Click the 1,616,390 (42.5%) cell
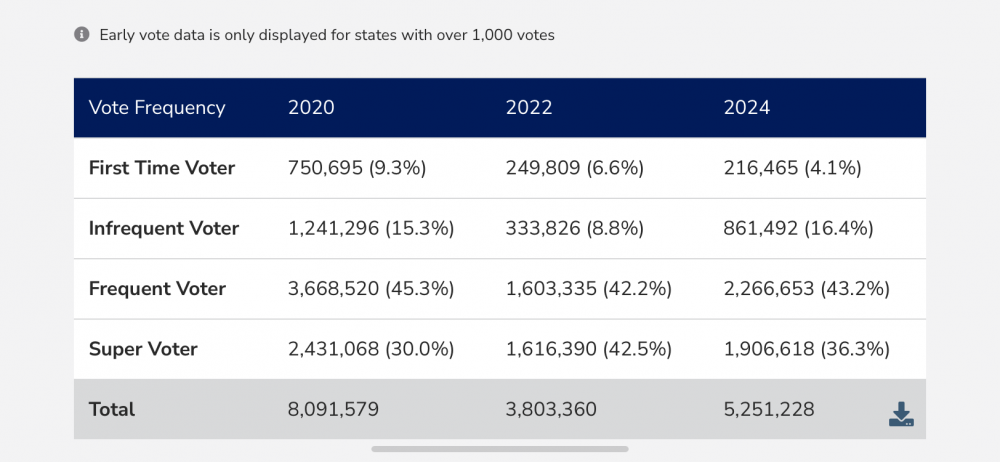The image size is (1000, 462). click(588, 349)
